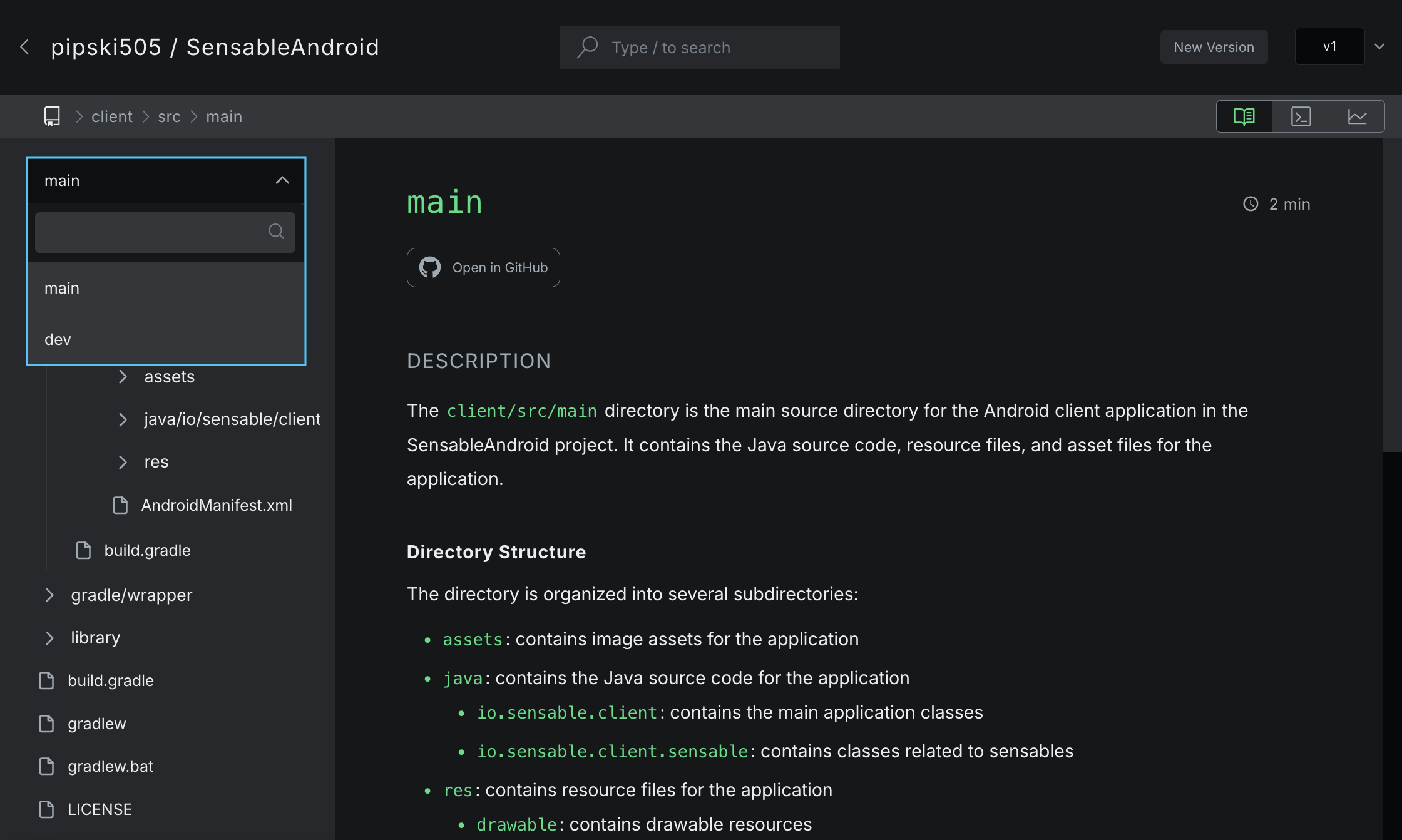Click file icon beside root build.gradle
1402x840 pixels.
coord(47,680)
